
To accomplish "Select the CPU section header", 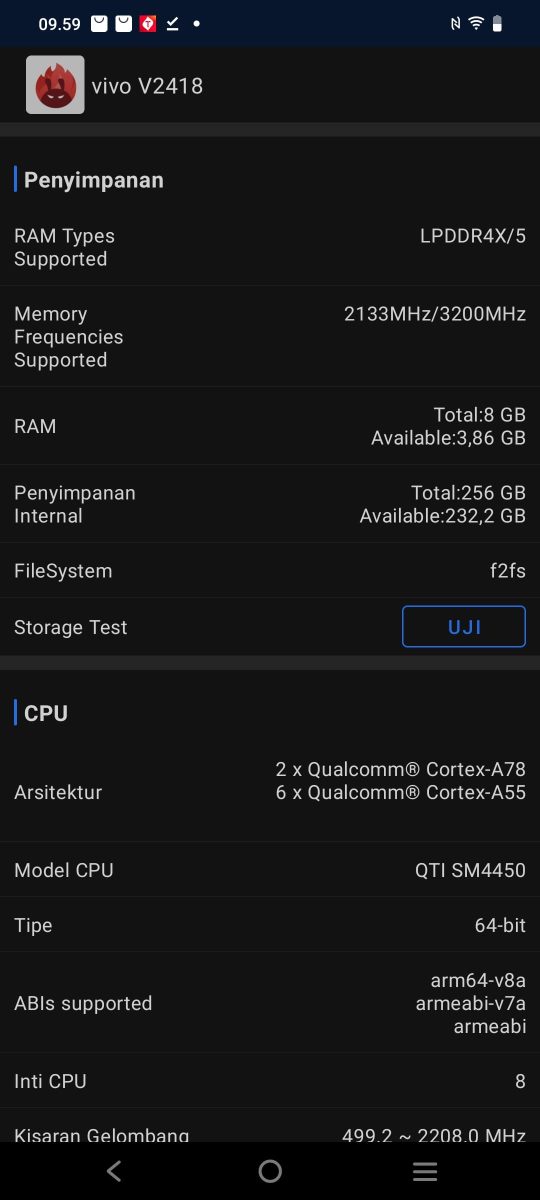I will coord(46,713).
